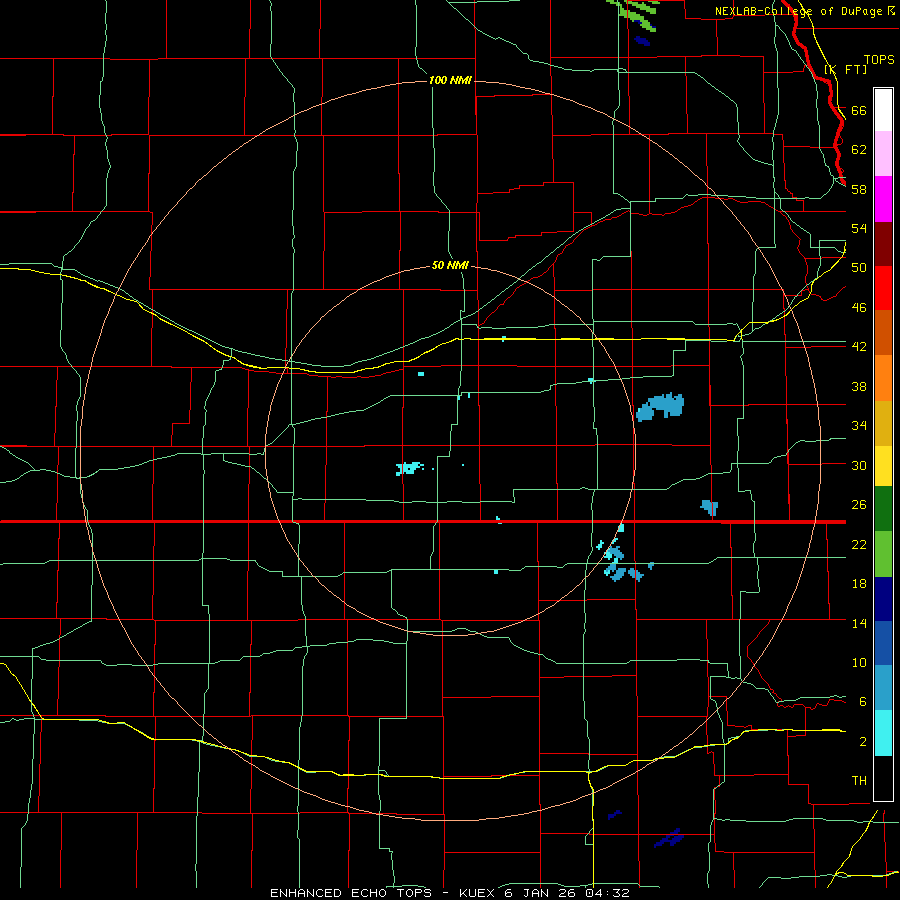The image size is (900, 900).
Task: Click the legend value '66'
Action: [x=859, y=110]
